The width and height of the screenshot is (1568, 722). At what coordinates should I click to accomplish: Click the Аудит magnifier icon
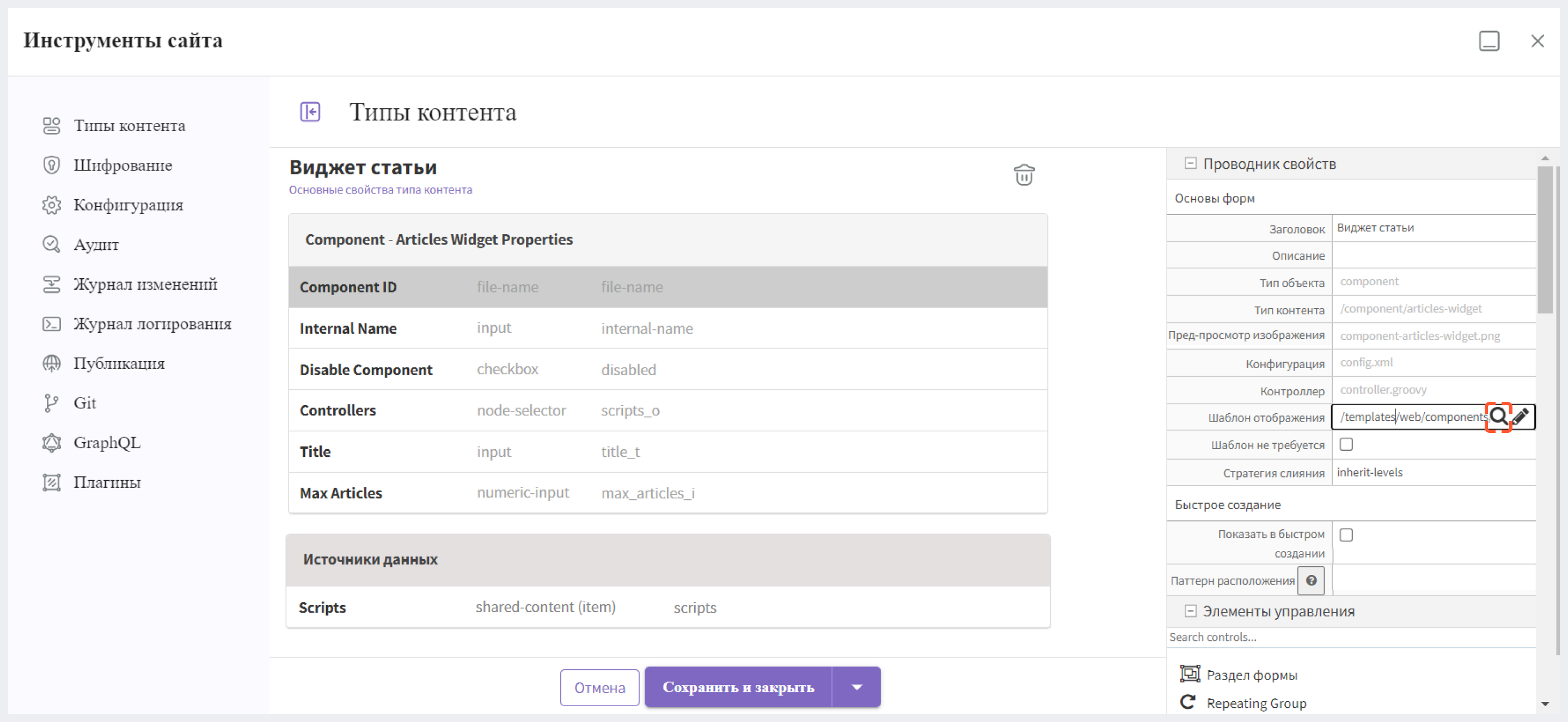pyautogui.click(x=52, y=244)
